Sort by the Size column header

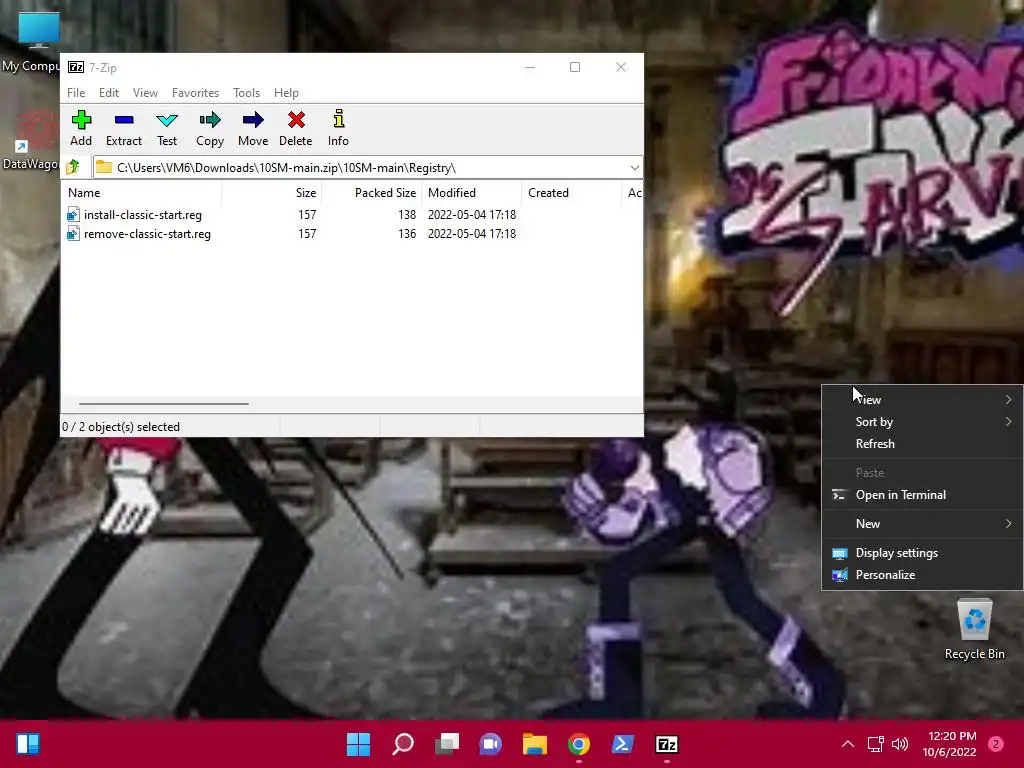(271, 193)
